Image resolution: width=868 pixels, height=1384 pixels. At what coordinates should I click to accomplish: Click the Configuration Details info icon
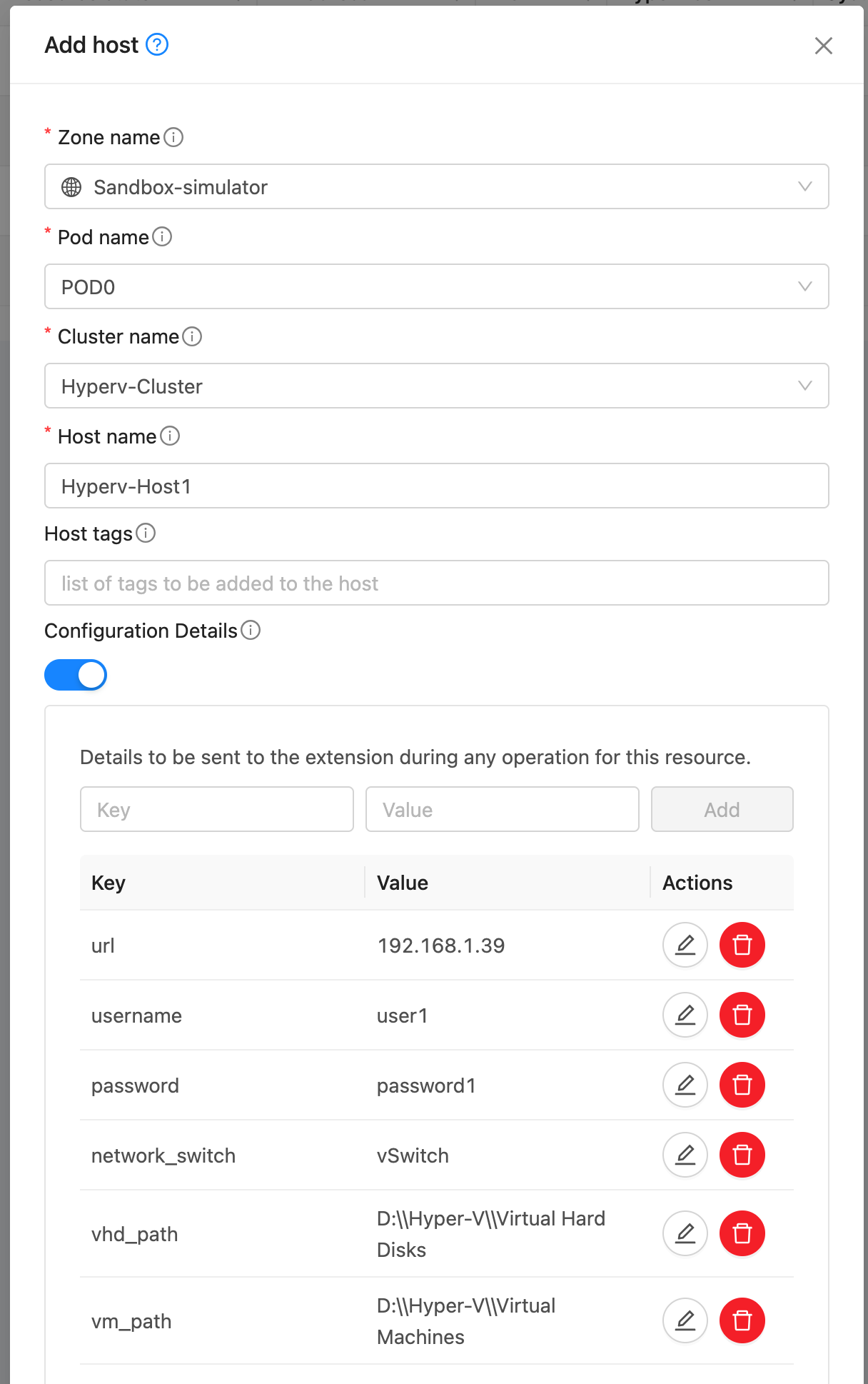(251, 631)
